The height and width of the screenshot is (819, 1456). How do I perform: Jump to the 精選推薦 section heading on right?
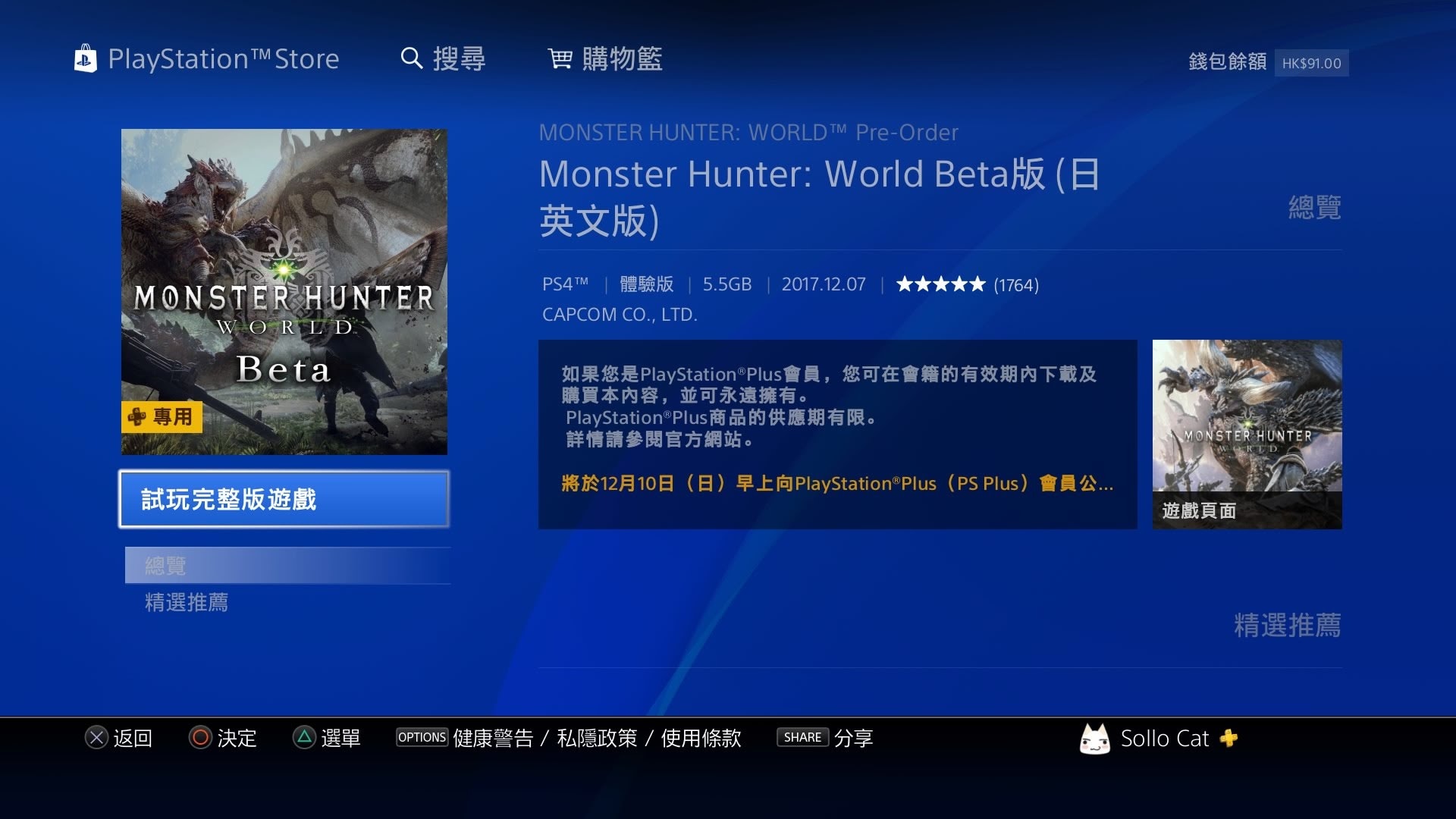(x=1287, y=625)
